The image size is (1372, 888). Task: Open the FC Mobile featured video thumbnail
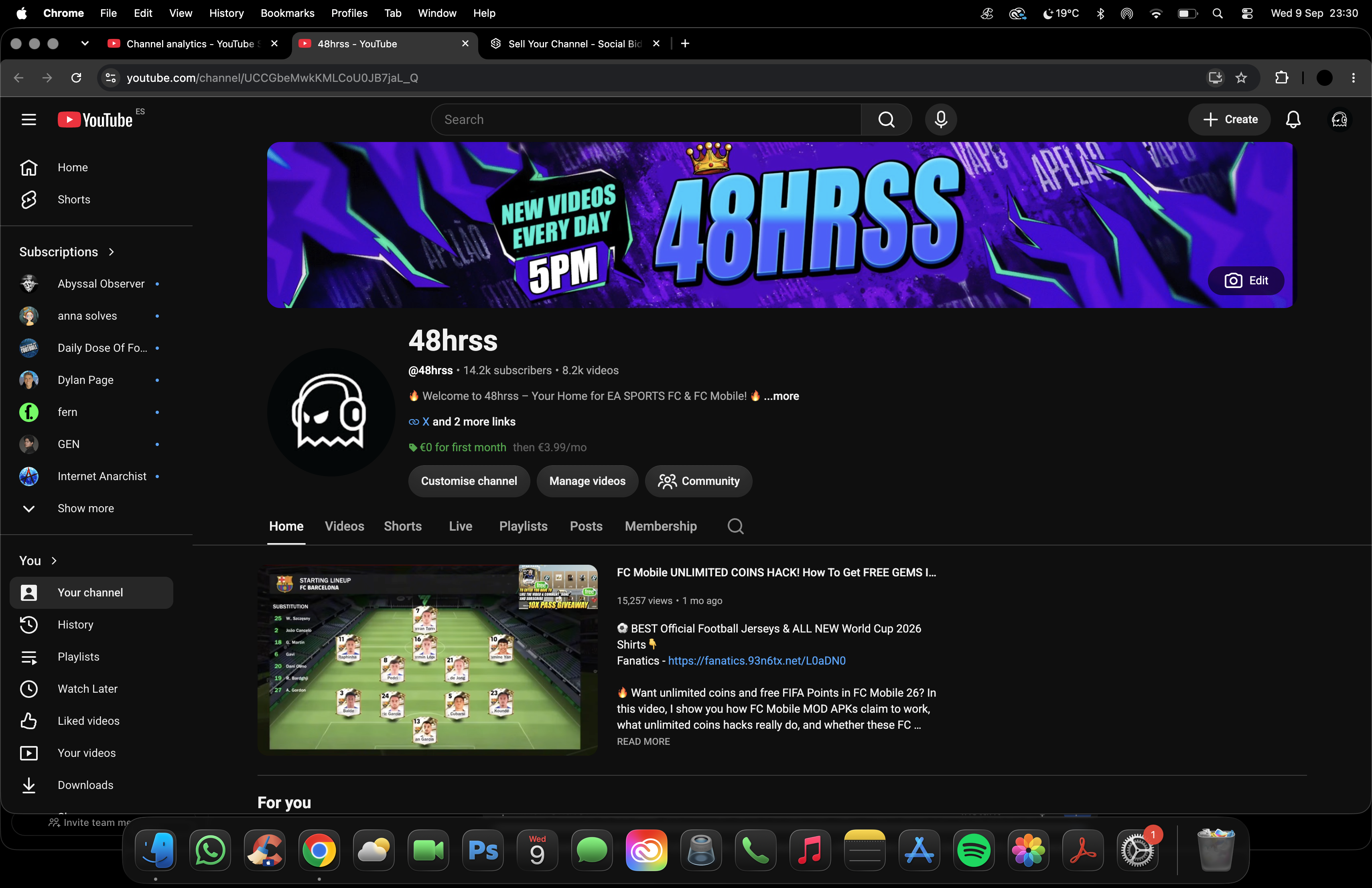click(x=427, y=660)
